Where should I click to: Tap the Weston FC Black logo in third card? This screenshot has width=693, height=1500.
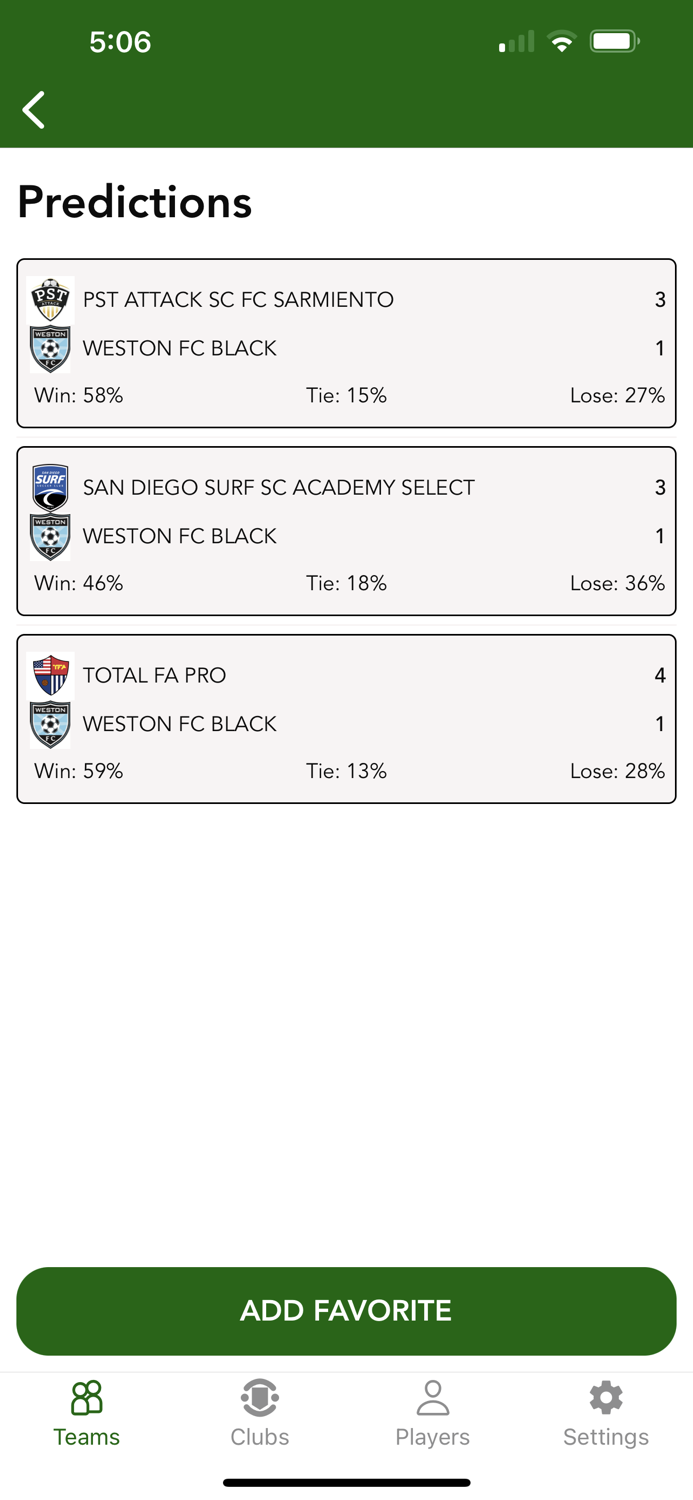pyautogui.click(x=50, y=725)
